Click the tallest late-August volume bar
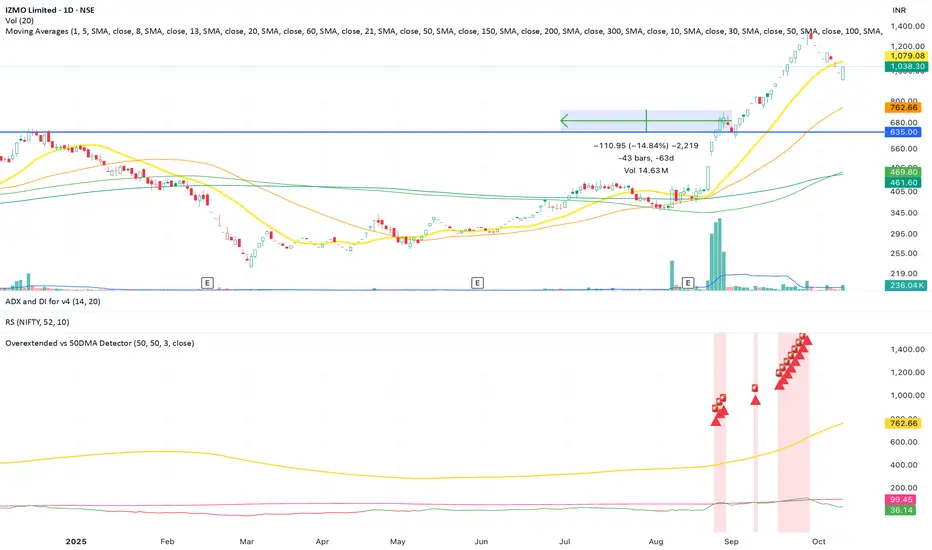Image resolution: width=932 pixels, height=550 pixels. point(719,254)
